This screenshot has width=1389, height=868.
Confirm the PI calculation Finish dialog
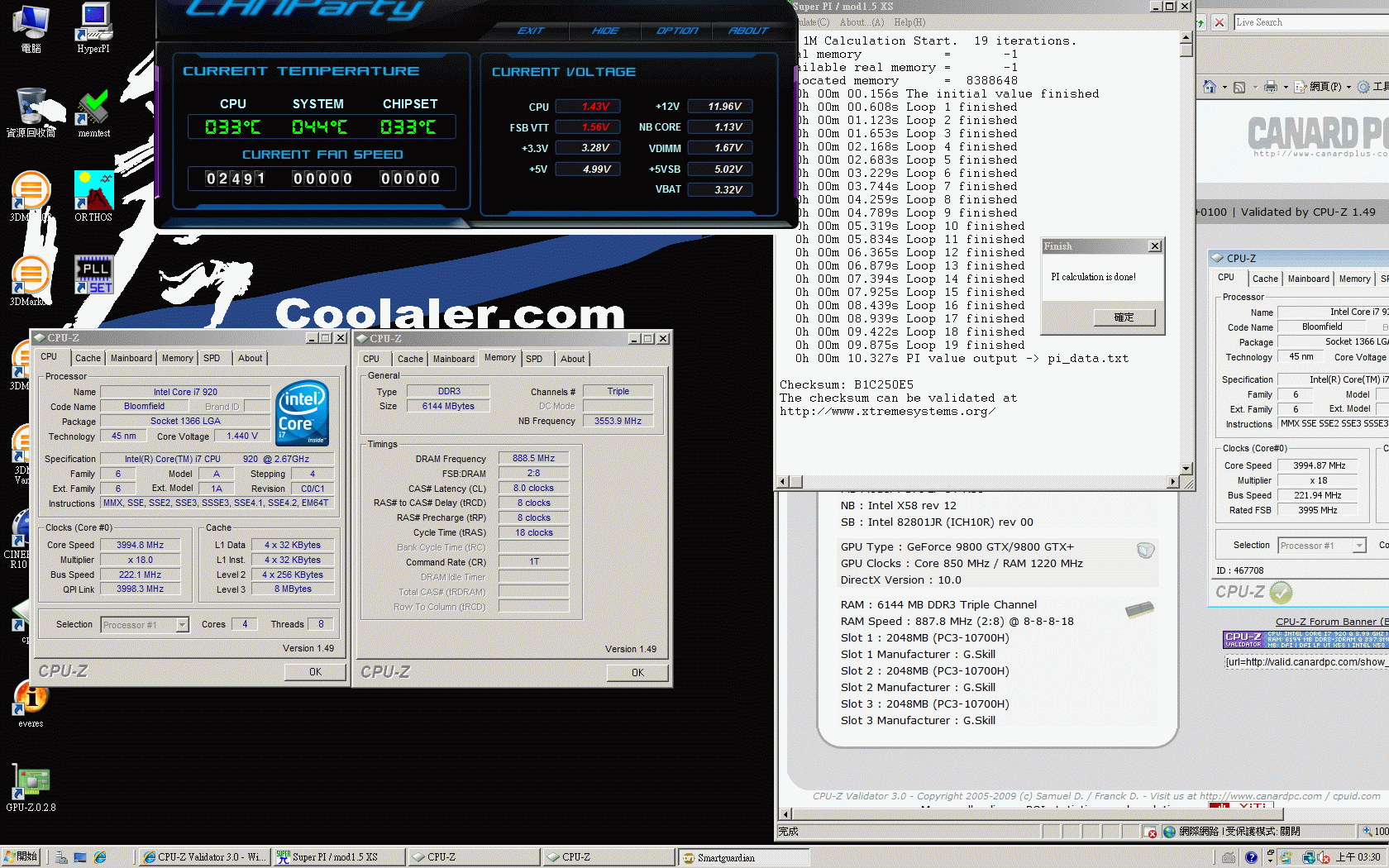tap(1124, 317)
